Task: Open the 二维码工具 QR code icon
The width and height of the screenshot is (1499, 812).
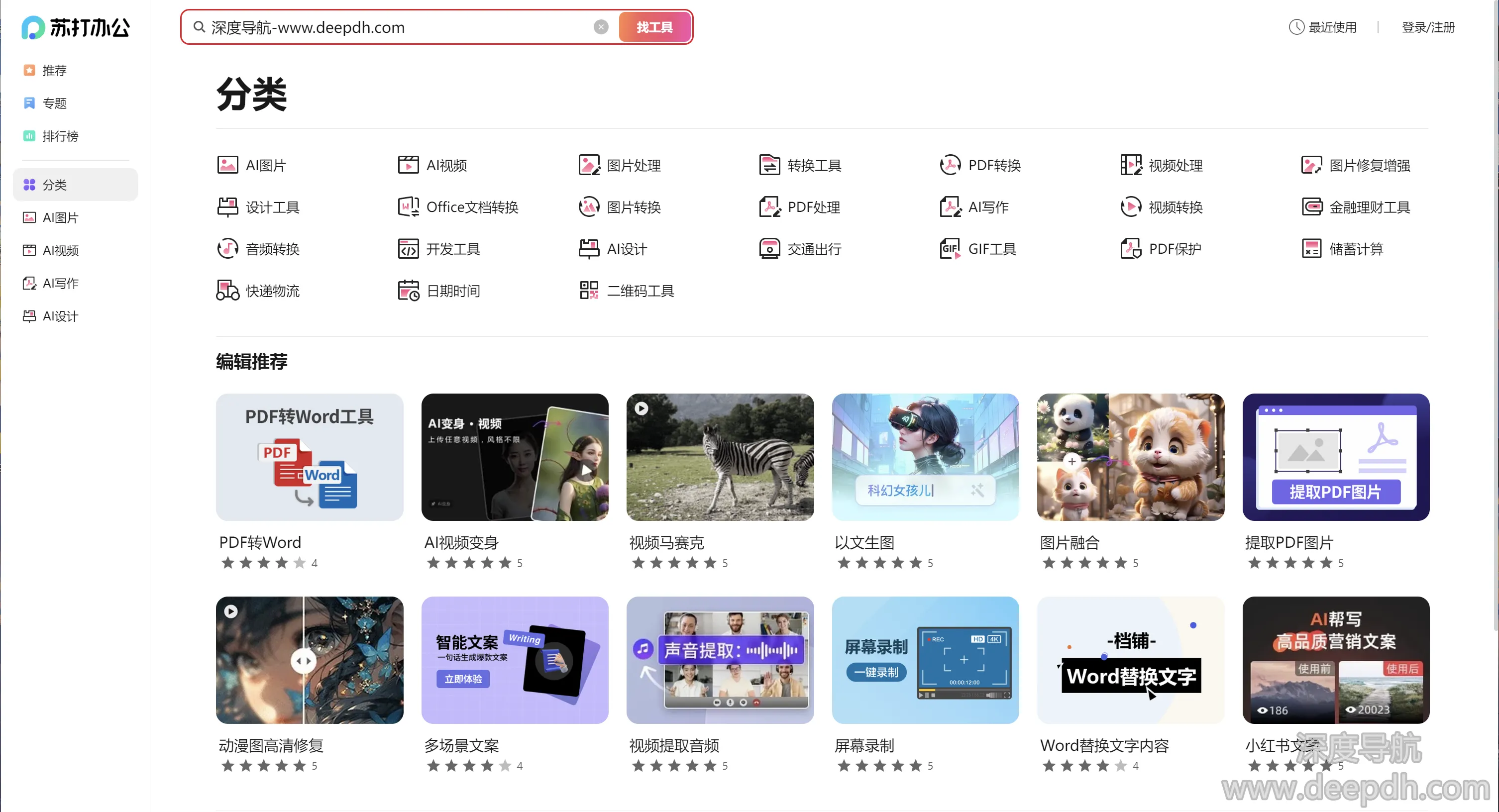Action: (x=588, y=290)
